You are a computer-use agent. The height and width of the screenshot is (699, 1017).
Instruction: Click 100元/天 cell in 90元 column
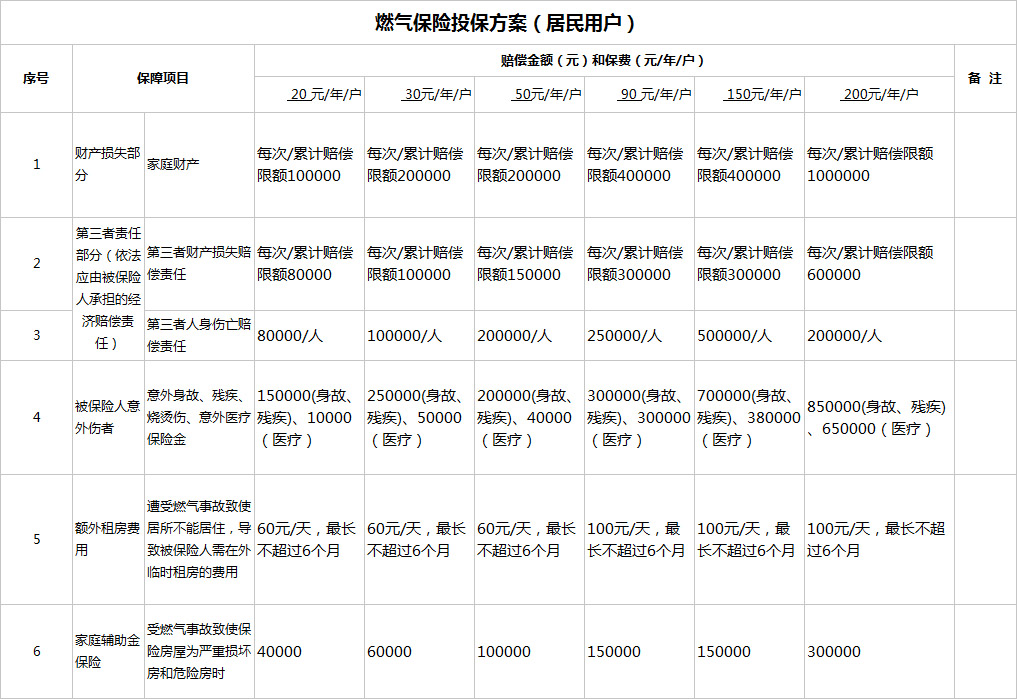640,539
